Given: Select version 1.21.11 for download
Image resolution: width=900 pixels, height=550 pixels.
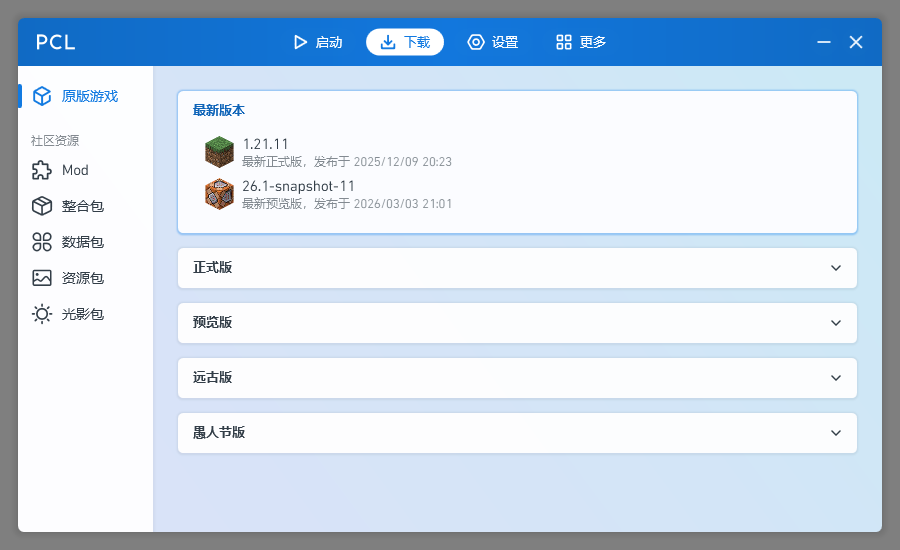Looking at the screenshot, I should [517, 152].
